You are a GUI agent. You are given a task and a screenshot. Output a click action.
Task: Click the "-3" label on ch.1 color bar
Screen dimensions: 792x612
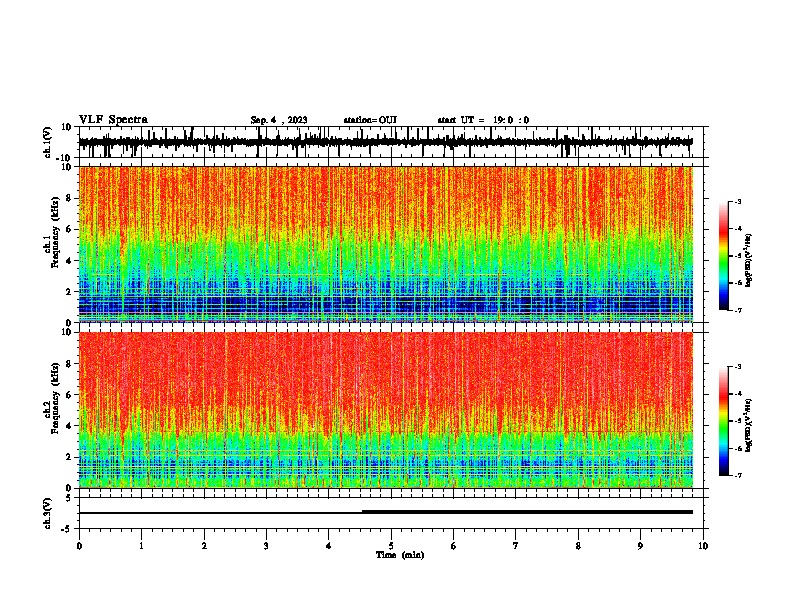click(737, 201)
